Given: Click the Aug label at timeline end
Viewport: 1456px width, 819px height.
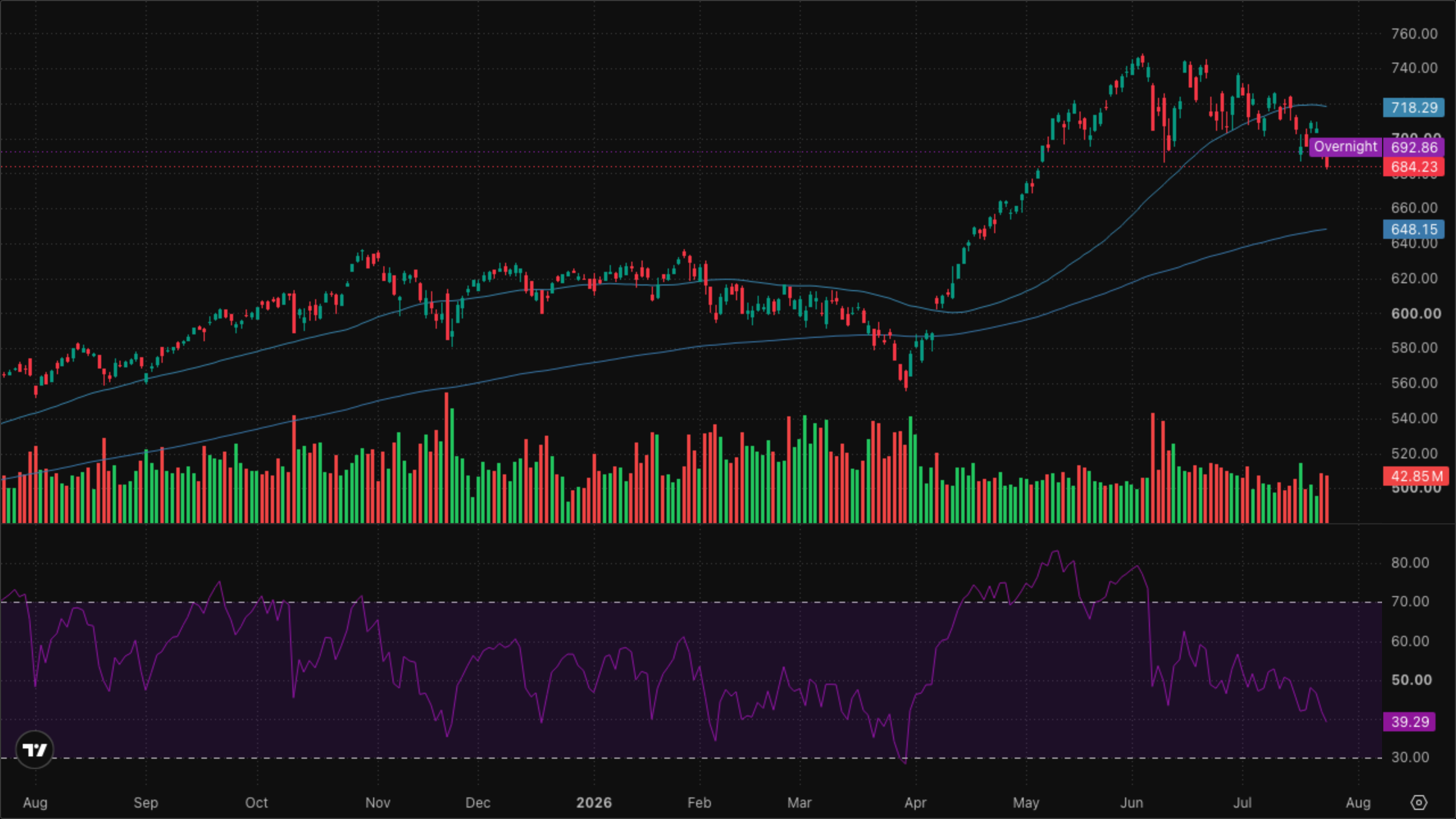Looking at the screenshot, I should [x=1358, y=803].
